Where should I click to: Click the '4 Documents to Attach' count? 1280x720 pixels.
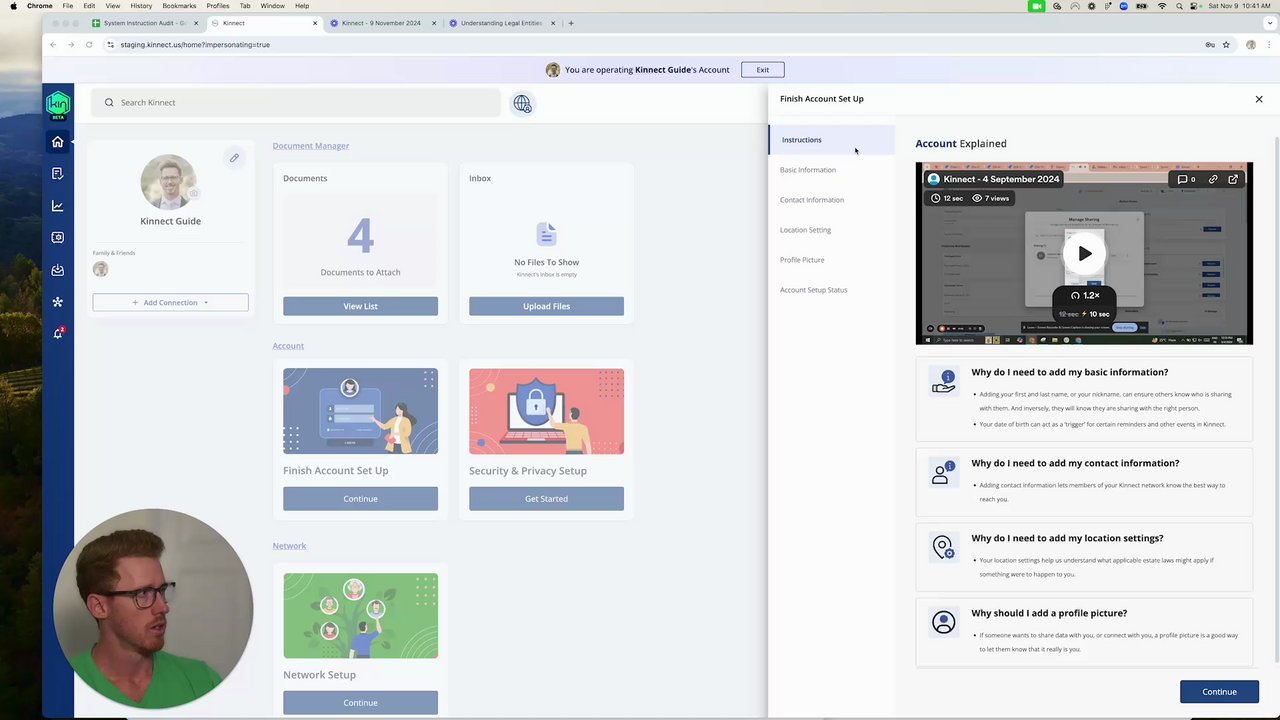360,246
